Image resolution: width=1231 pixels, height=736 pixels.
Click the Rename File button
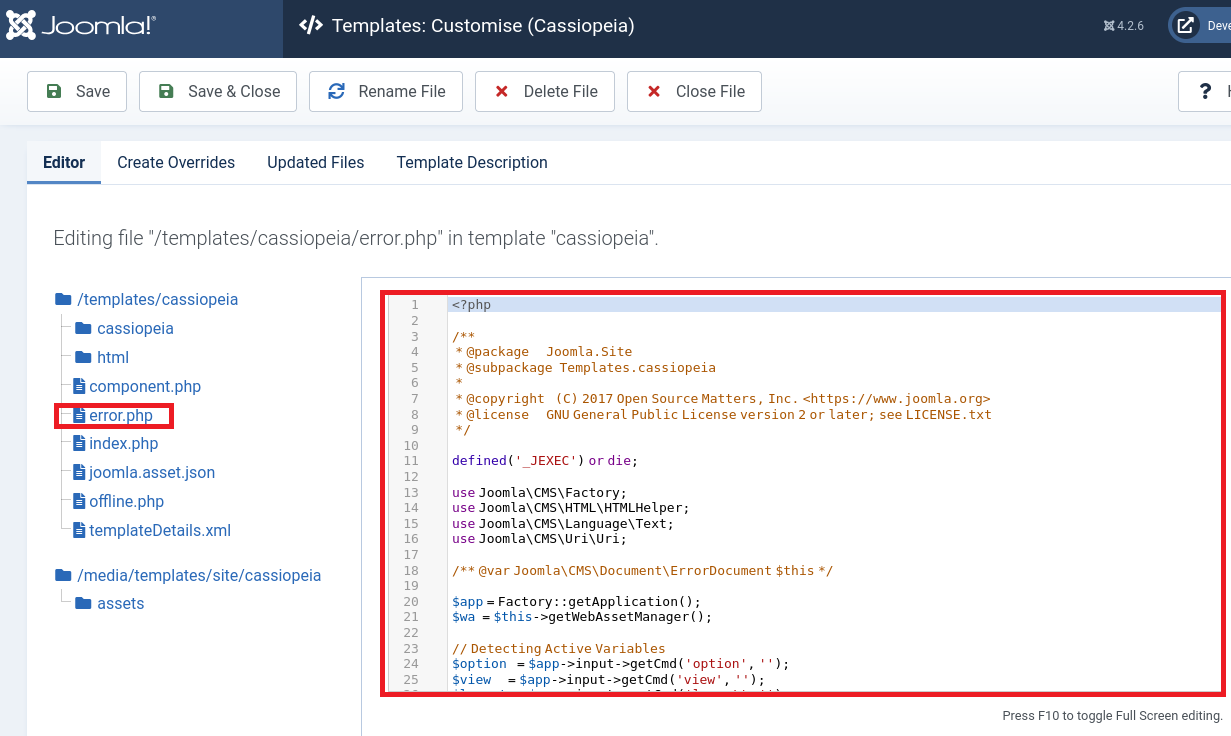[x=385, y=91]
